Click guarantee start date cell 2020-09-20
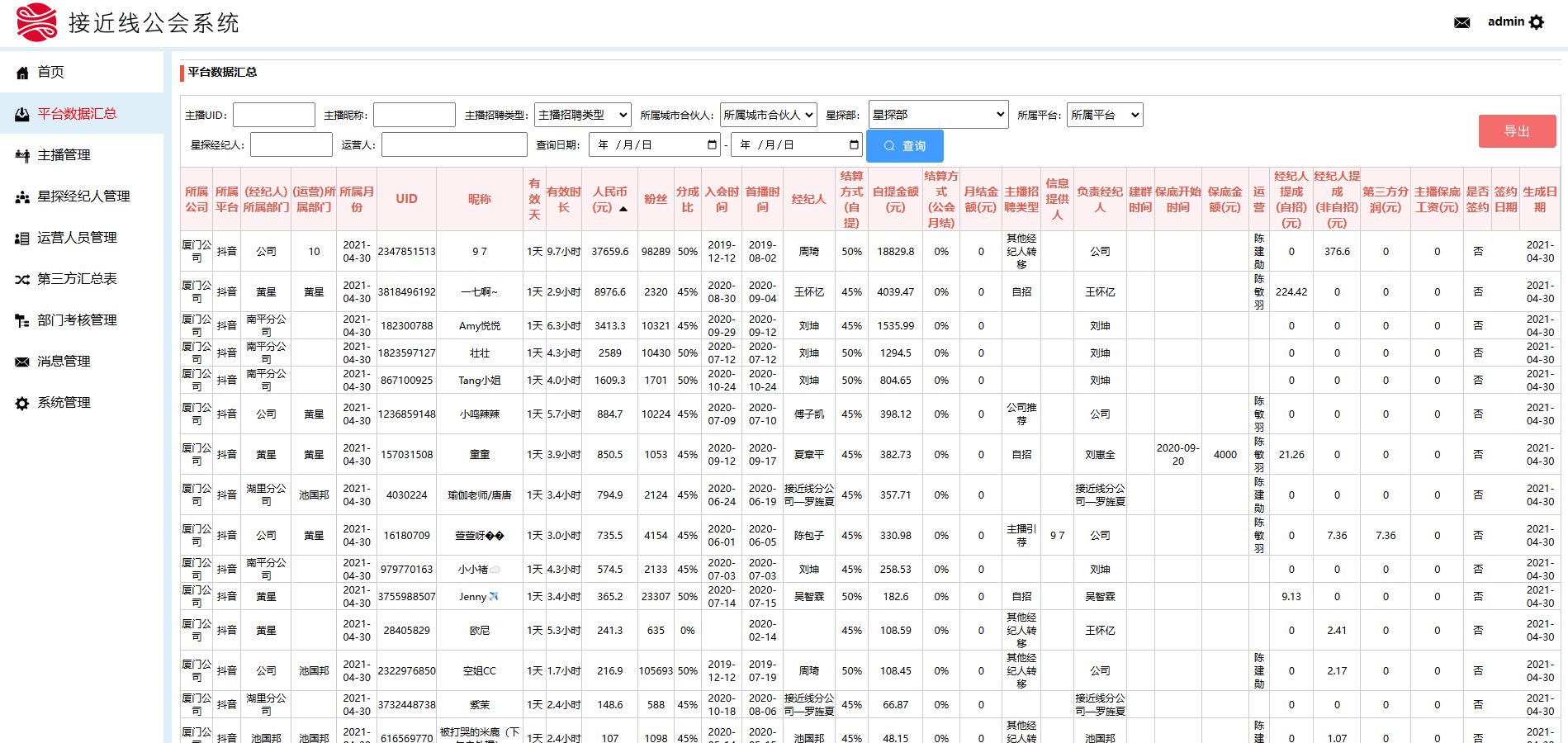Image resolution: width=1568 pixels, height=743 pixels. coord(1178,455)
